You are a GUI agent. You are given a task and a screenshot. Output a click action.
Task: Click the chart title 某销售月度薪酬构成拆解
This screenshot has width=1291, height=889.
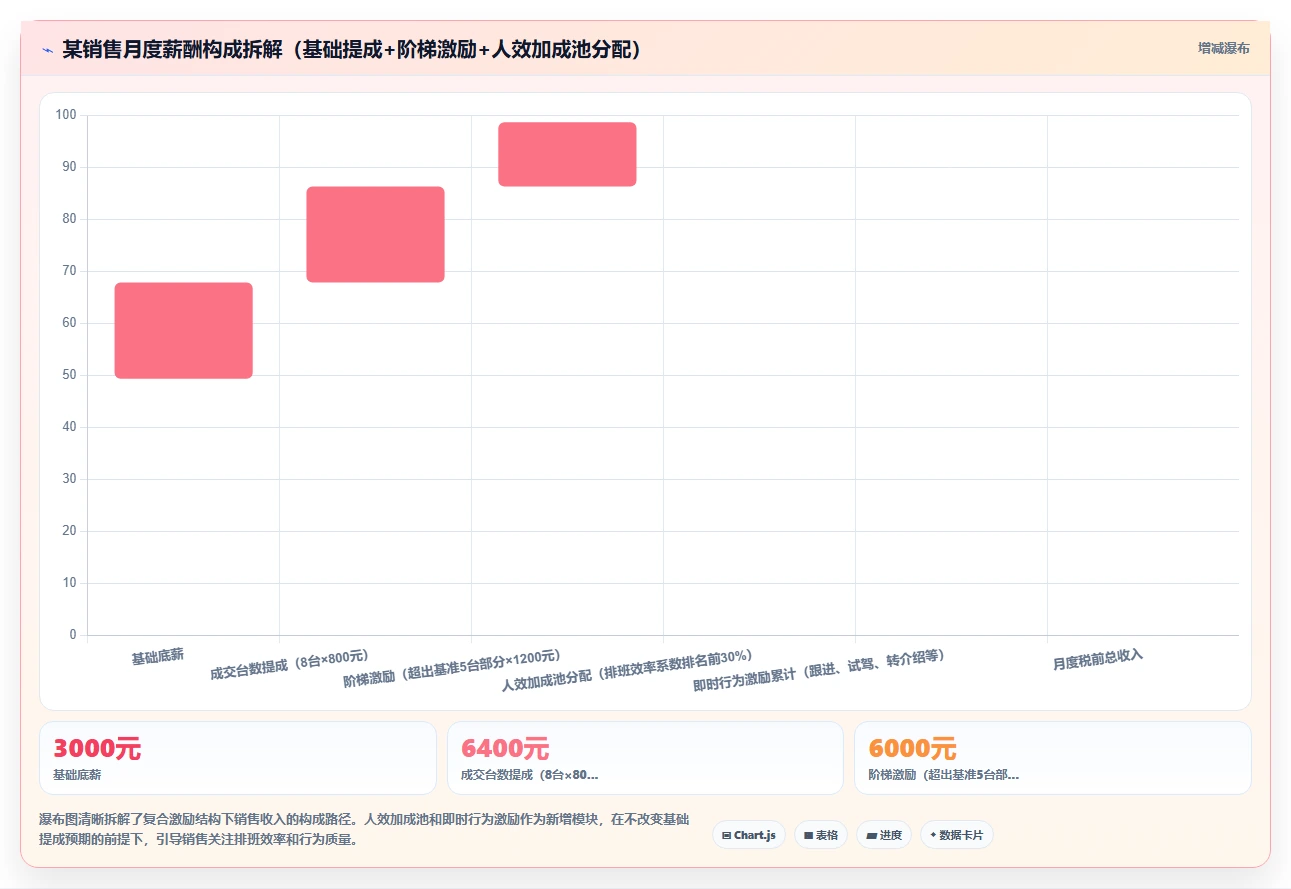click(351, 49)
